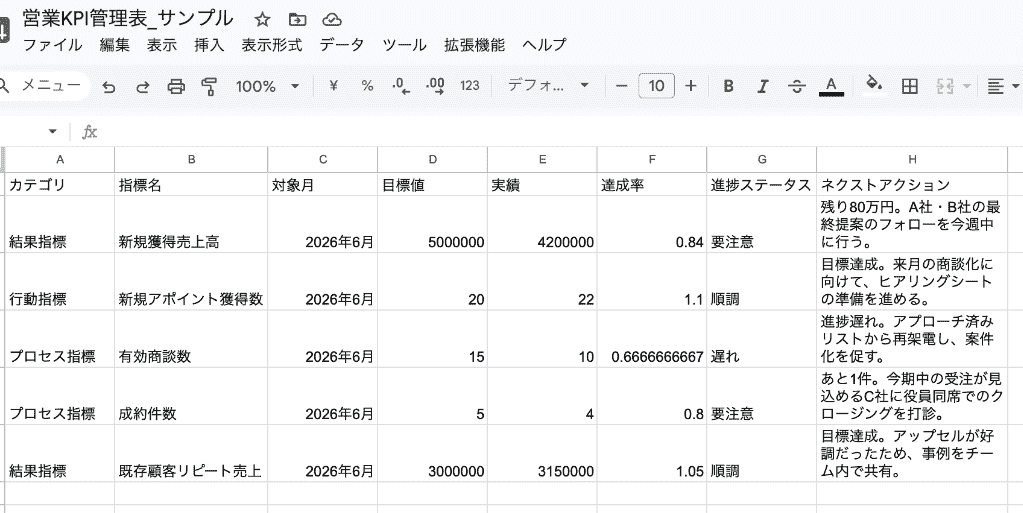The width and height of the screenshot is (1023, 513).
Task: Open the fill color bucket
Action: point(874,84)
